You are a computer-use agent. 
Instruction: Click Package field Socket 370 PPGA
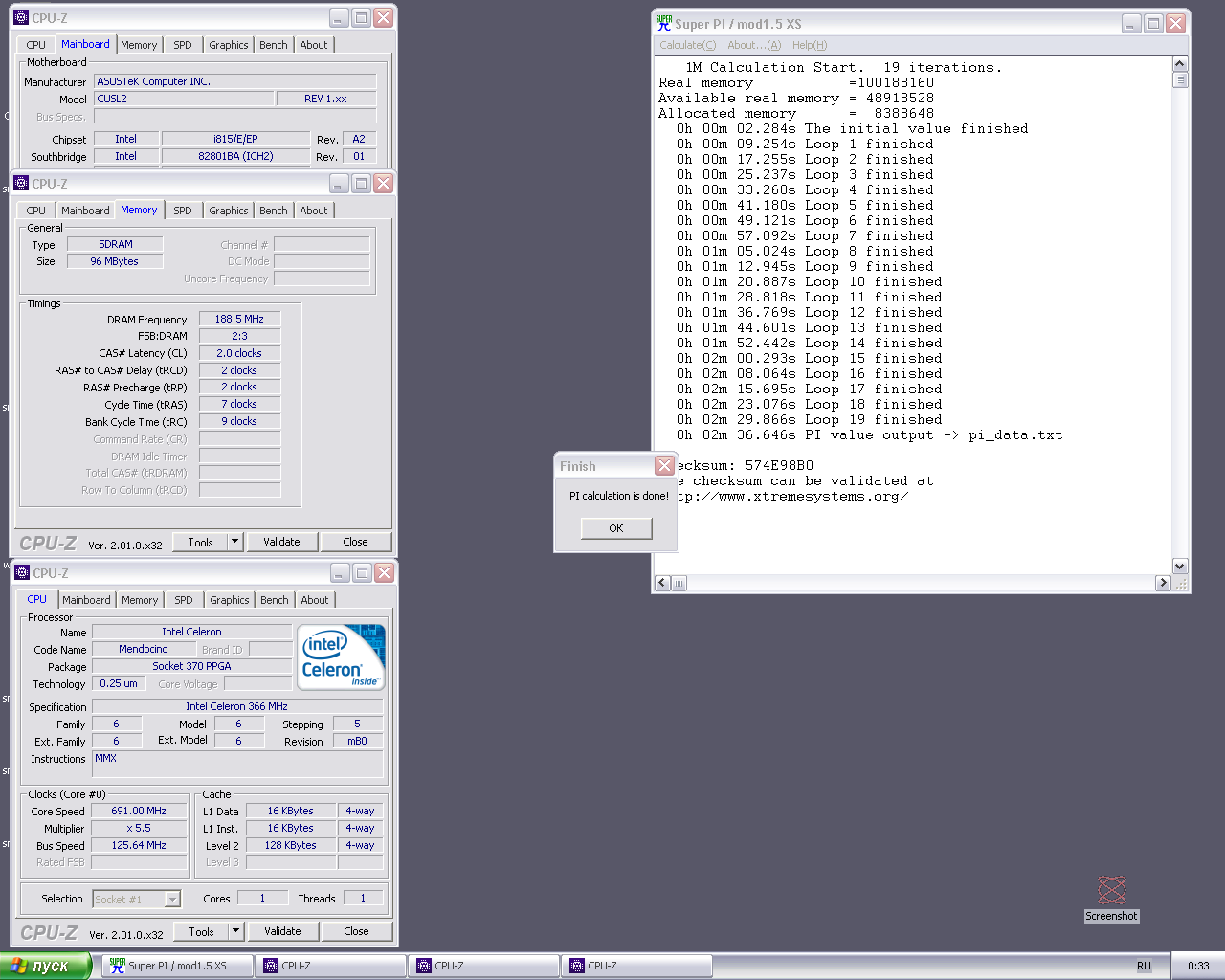tap(191, 666)
